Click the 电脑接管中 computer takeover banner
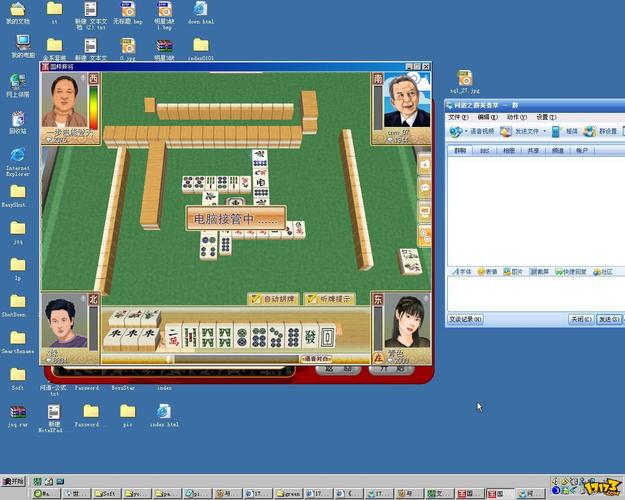Viewport: 625px width, 500px height. (x=236, y=218)
